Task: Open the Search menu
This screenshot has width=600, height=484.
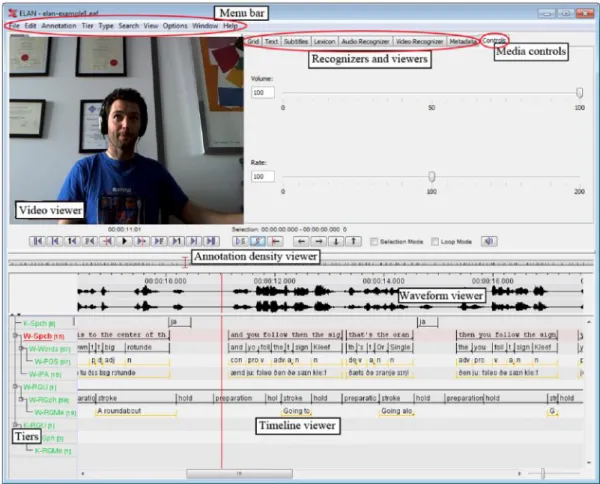Action: pyautogui.click(x=129, y=26)
